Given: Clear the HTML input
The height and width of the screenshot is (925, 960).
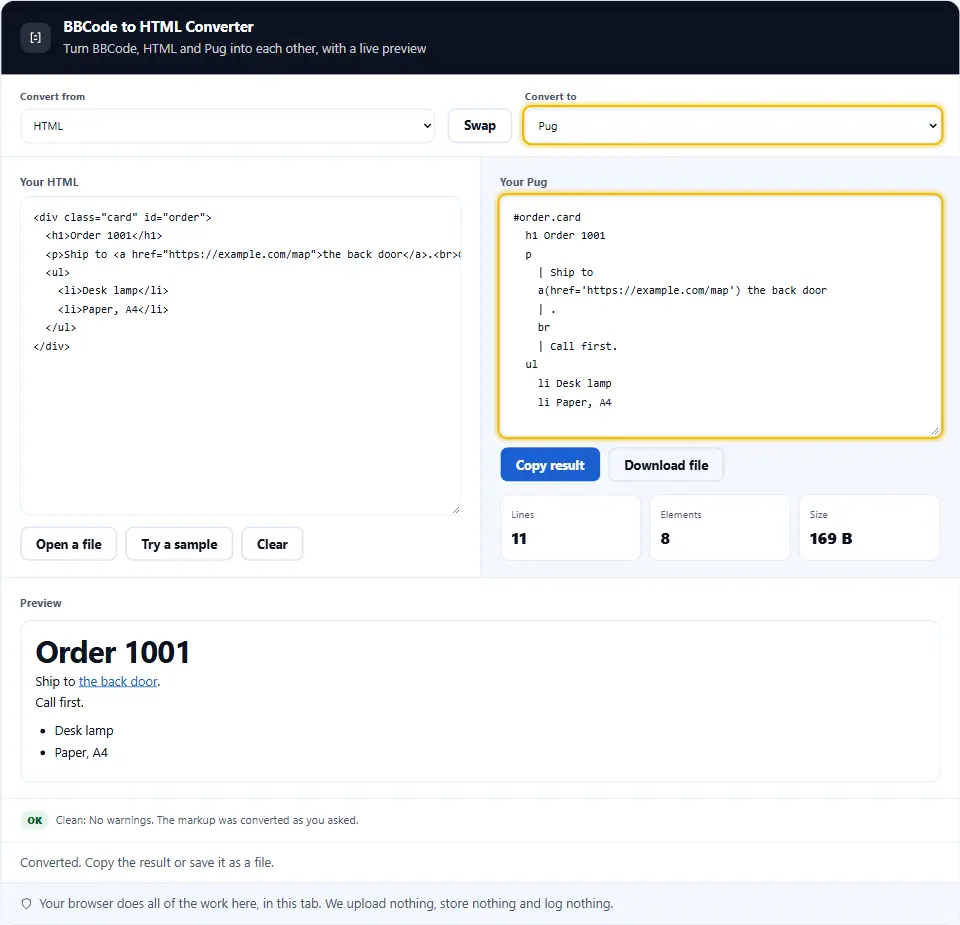Looking at the screenshot, I should 272,544.
